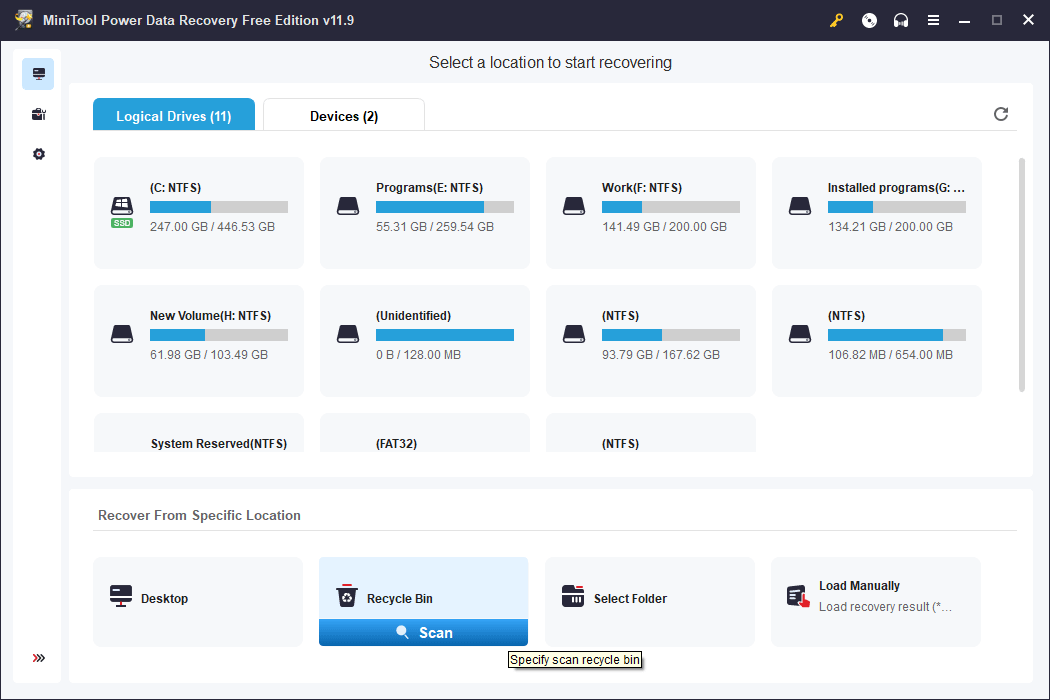The image size is (1050, 700).
Task: Click 55.31 GB / 259.54 GB text
Action: pyautogui.click(x=435, y=226)
